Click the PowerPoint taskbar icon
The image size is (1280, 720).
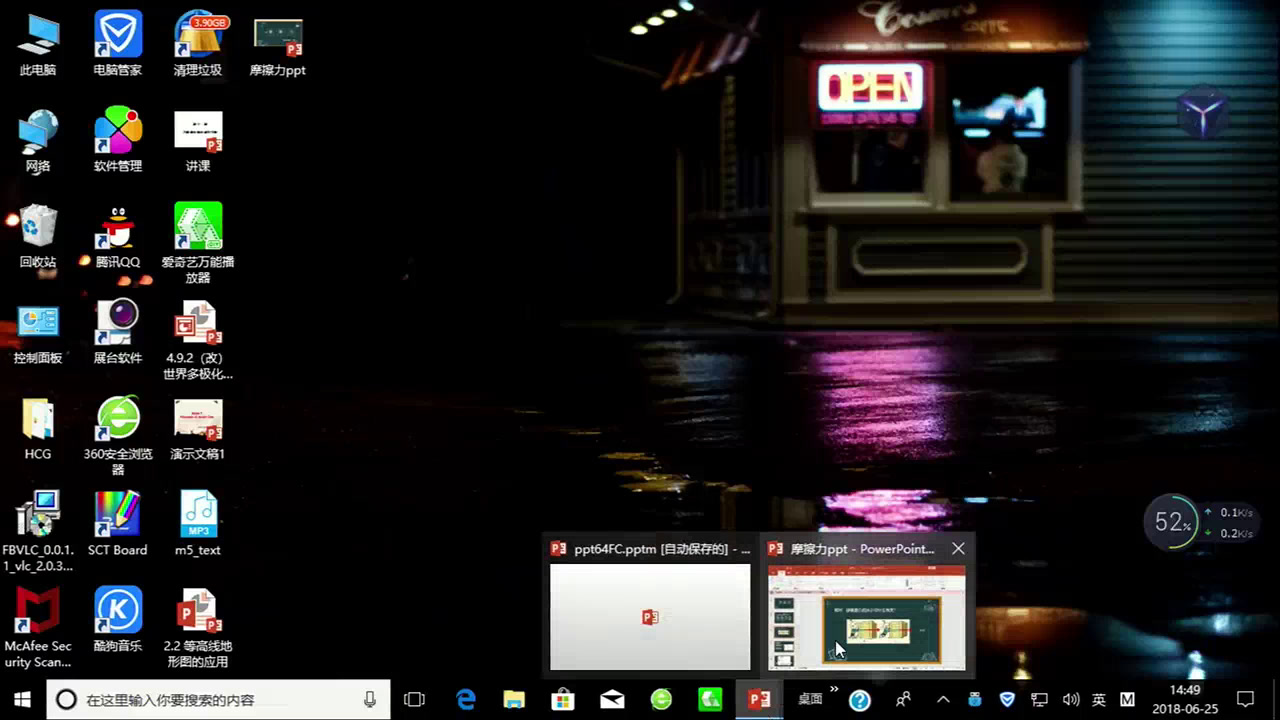click(x=759, y=699)
